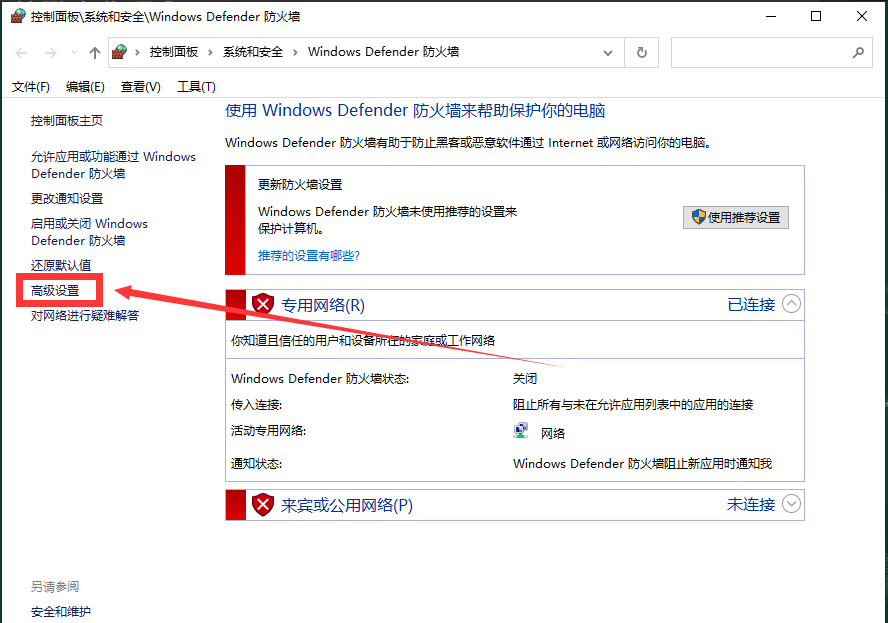This screenshot has height=623, width=888.
Task: Open 更改通知设置 link
Action: (67, 199)
